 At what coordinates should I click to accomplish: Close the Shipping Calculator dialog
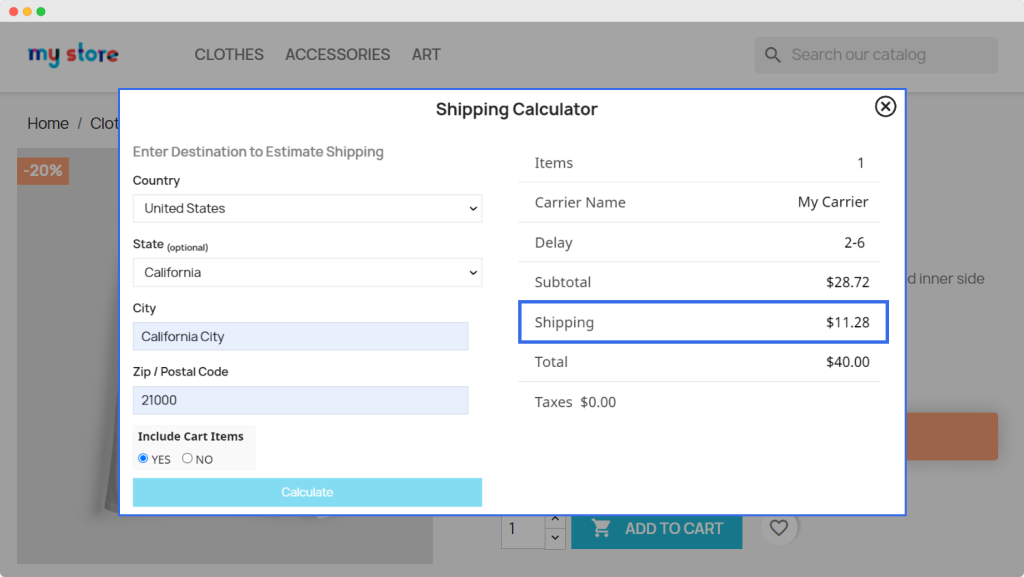point(885,107)
